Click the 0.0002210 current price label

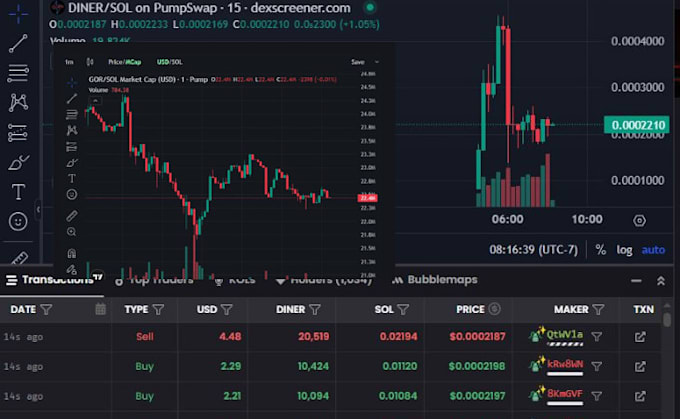coord(637,125)
